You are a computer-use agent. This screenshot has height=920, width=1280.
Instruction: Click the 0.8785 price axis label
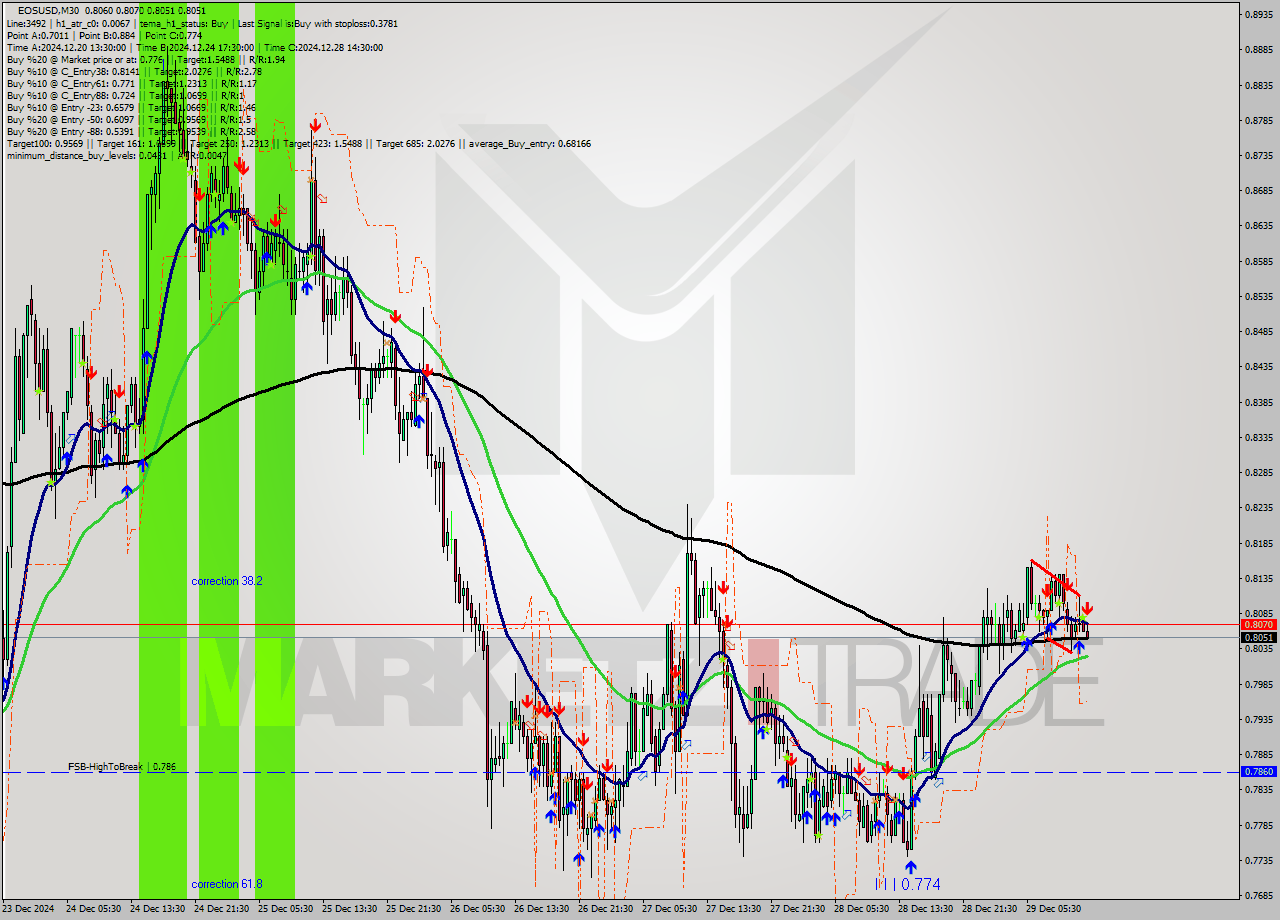pos(1258,120)
